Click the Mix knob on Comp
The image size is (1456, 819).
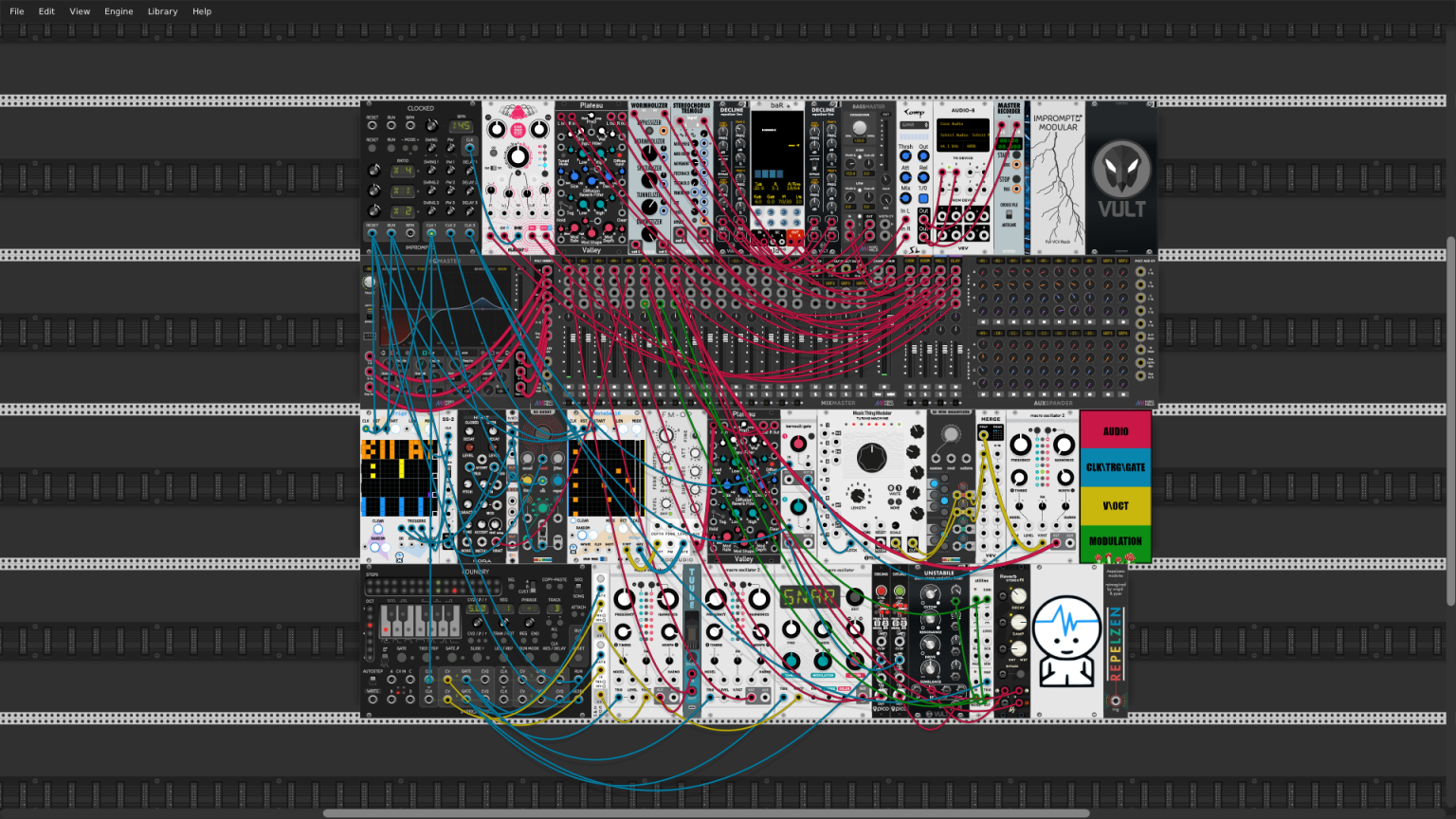[x=905, y=198]
